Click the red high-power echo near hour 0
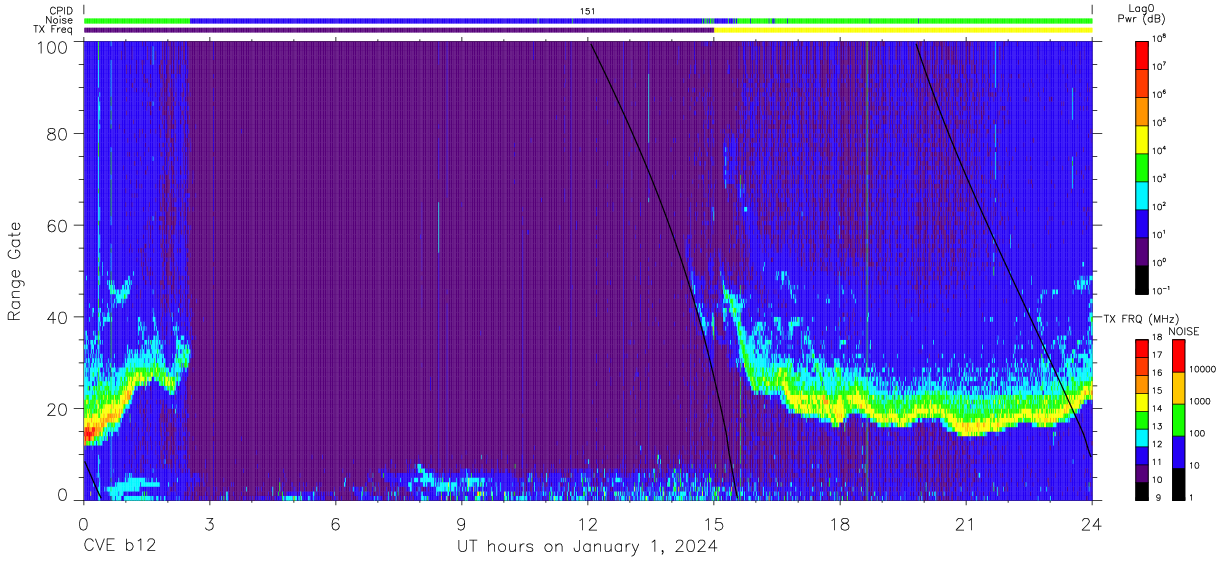 (x=88, y=433)
